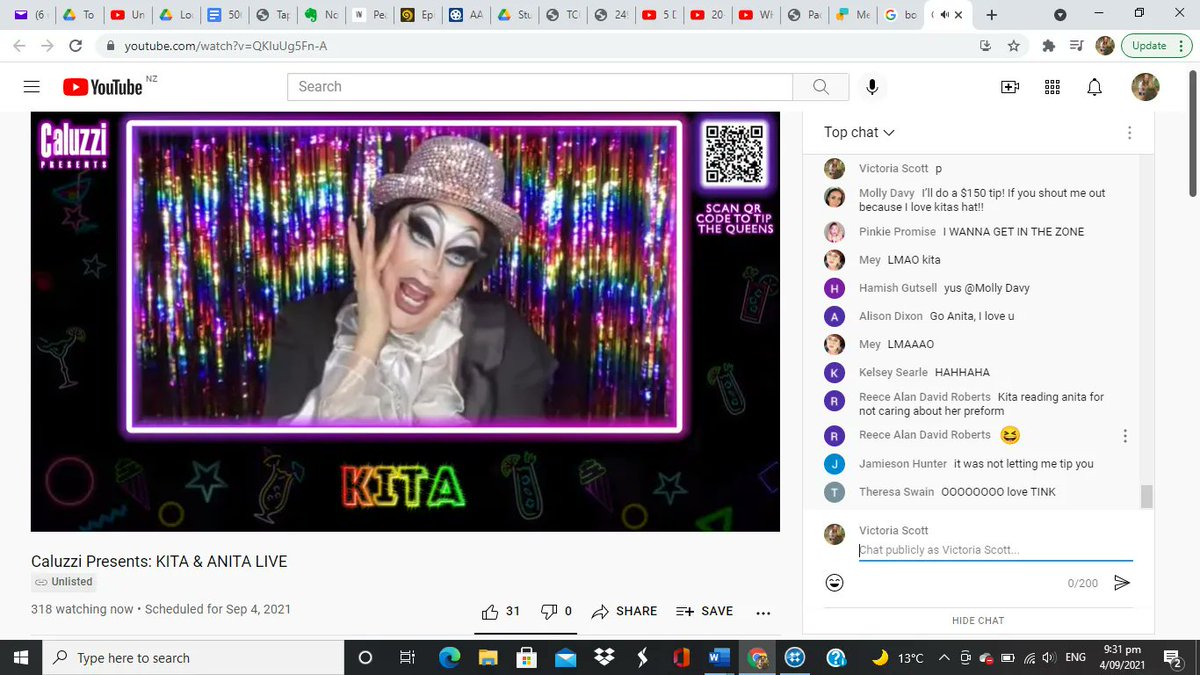Viewport: 1200px width, 675px height.
Task: Open the live chat three-dot options menu
Action: (1129, 132)
